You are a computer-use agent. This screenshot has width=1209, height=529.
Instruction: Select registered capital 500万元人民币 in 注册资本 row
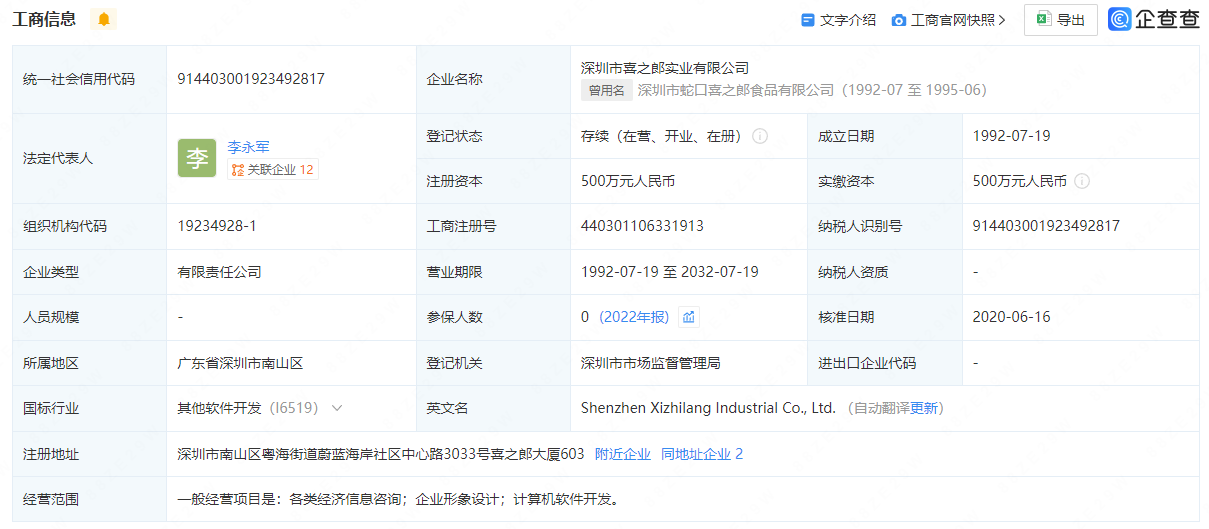click(x=628, y=181)
